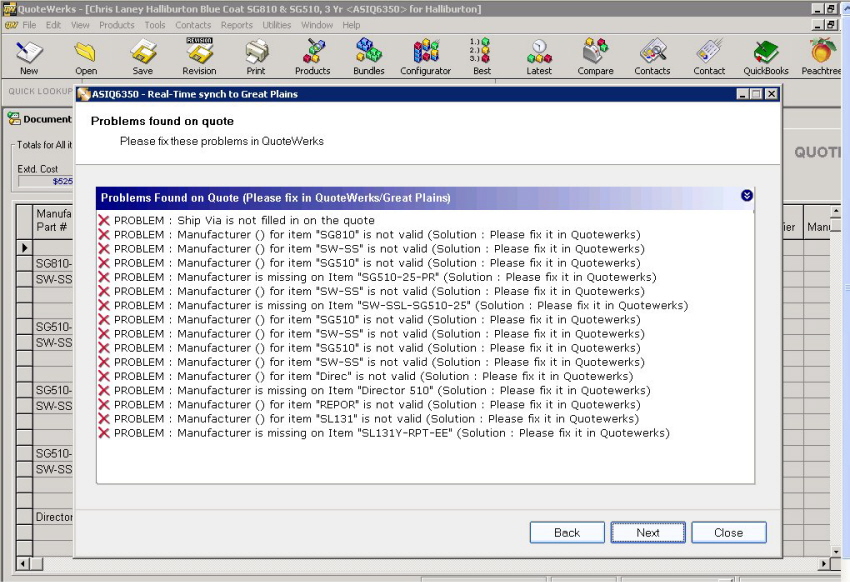Launch the QuickBooks link icon
The height and width of the screenshot is (582, 850).
coord(766,57)
